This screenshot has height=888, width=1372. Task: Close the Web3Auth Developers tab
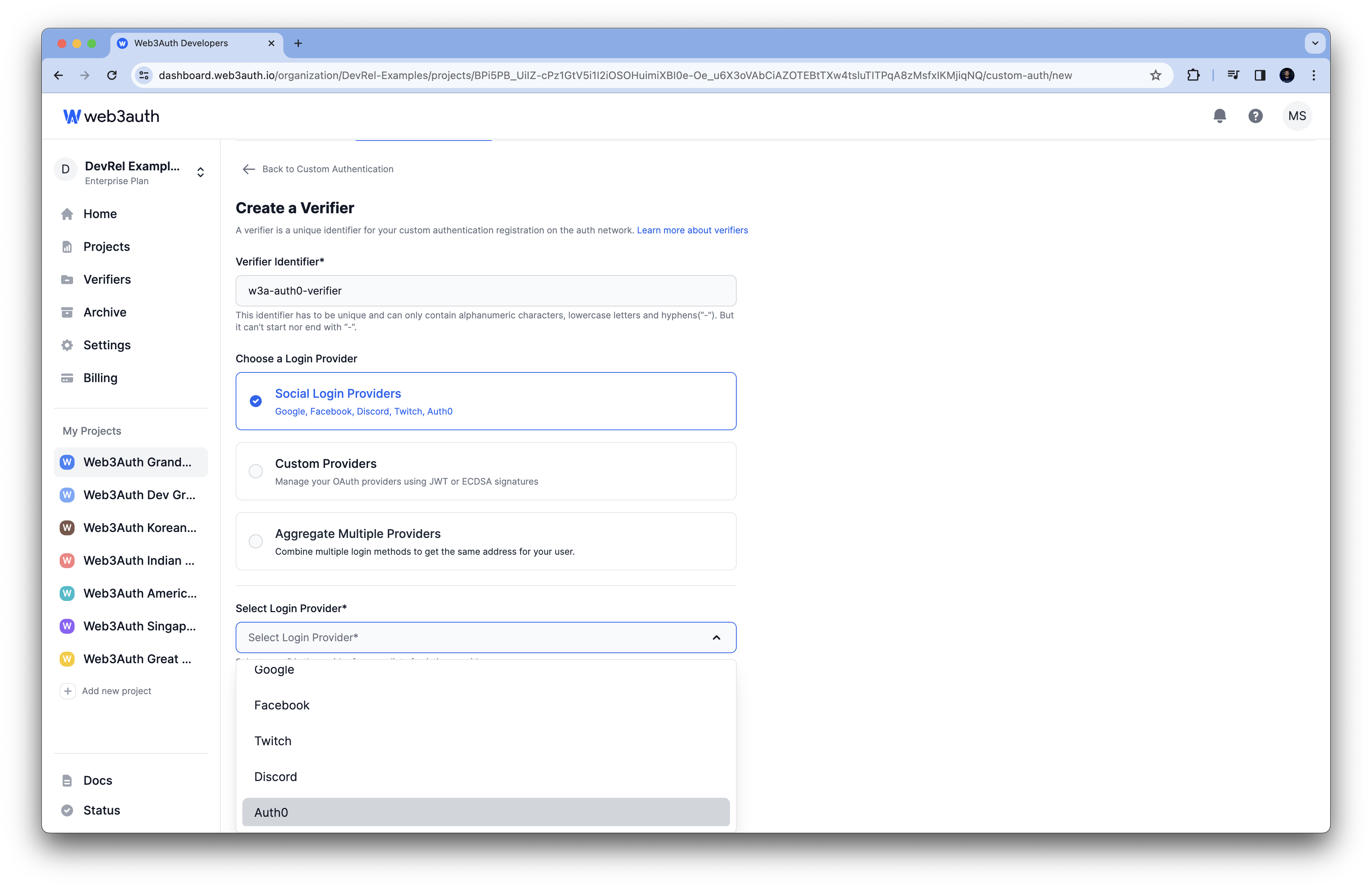271,43
